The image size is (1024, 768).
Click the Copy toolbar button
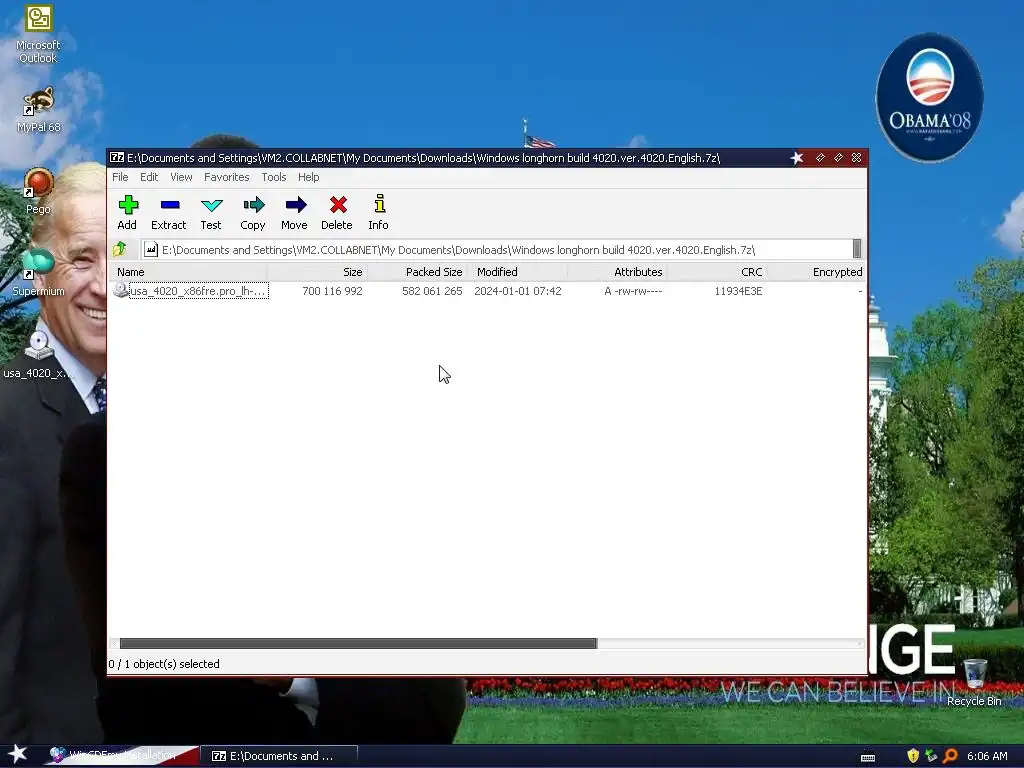(x=253, y=212)
